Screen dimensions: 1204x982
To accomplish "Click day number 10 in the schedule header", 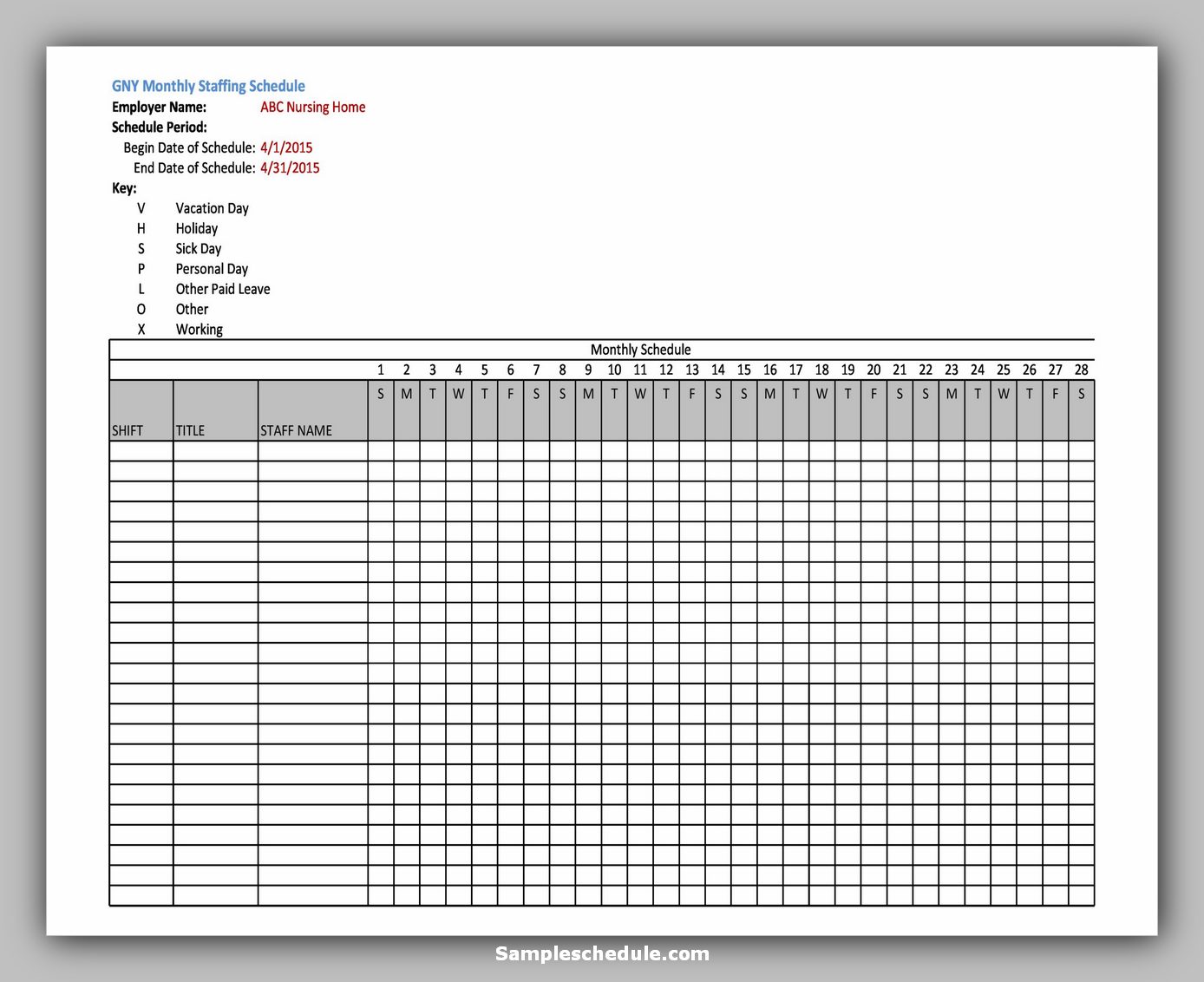I will pyautogui.click(x=614, y=370).
